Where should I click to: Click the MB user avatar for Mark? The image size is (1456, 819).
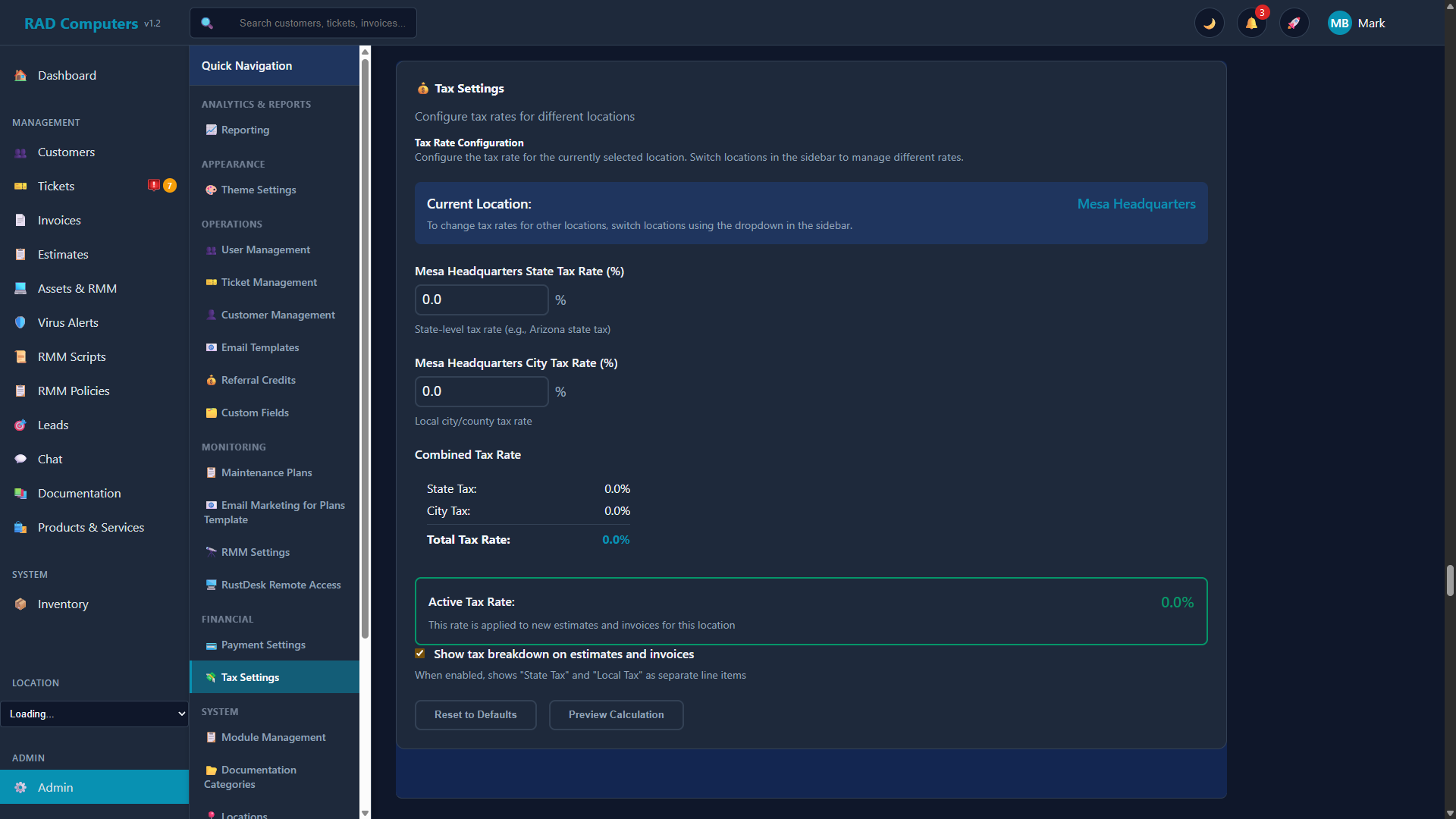1339,23
